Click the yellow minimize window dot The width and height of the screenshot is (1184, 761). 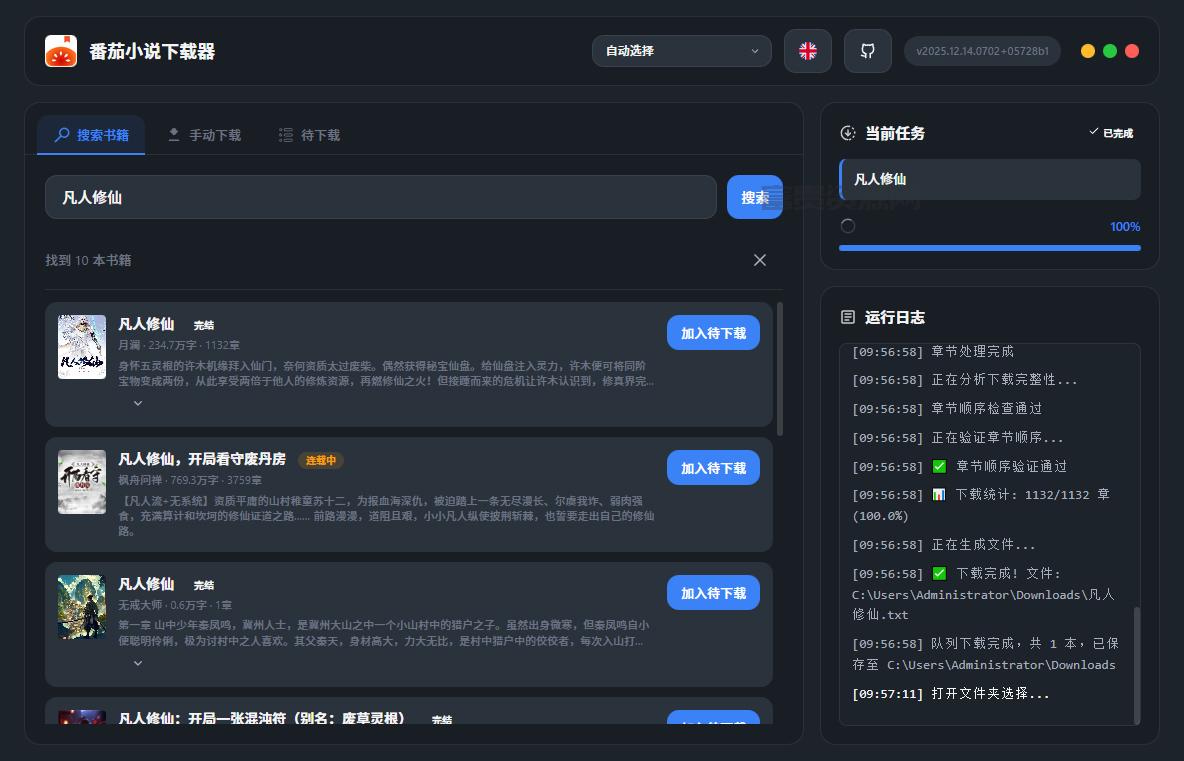tap(1088, 51)
